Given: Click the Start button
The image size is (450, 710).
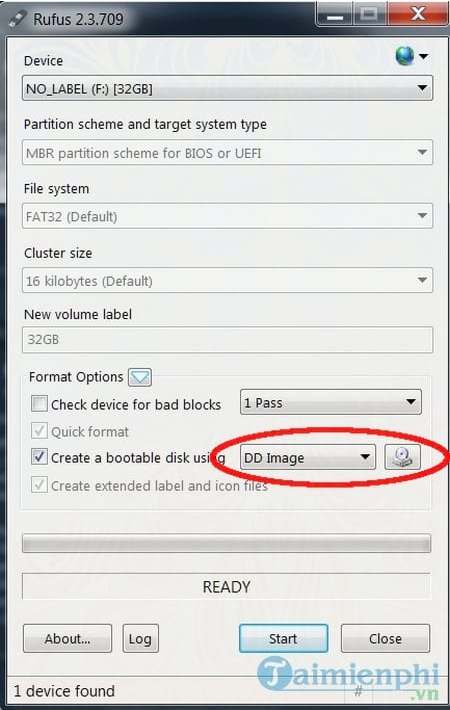Looking at the screenshot, I should coord(283,638).
